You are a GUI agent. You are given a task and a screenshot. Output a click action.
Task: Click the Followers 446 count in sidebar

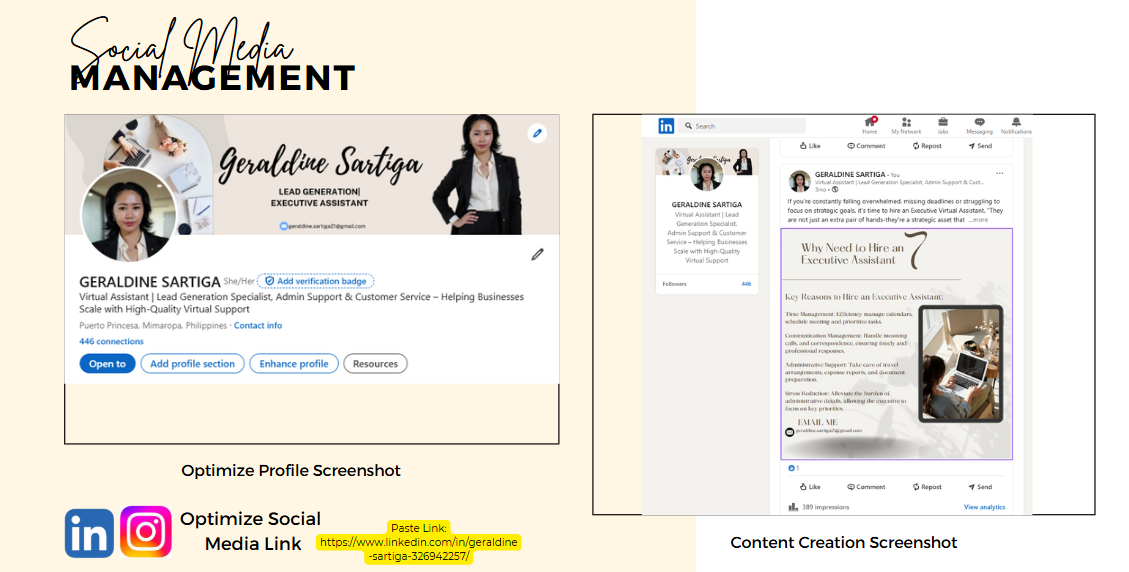pyautogui.click(x=746, y=284)
